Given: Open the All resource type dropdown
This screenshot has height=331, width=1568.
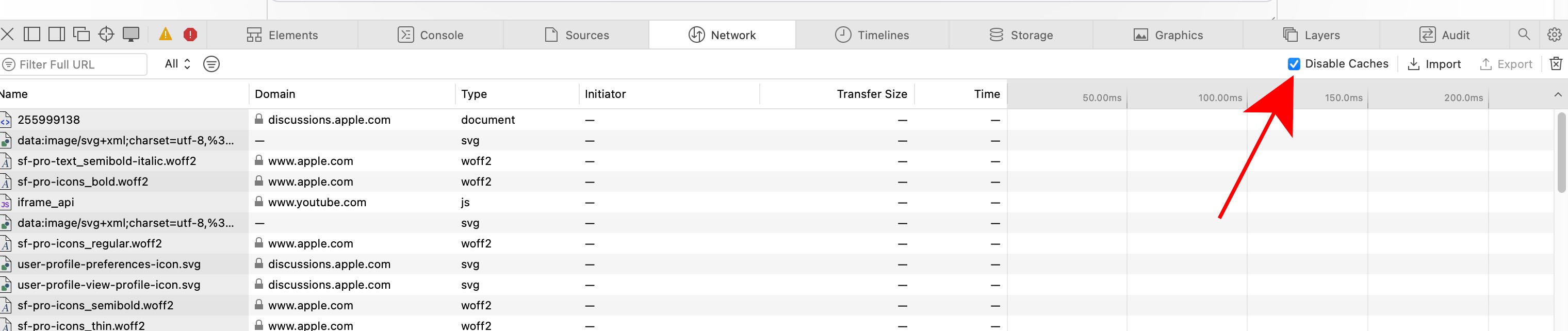Looking at the screenshot, I should click(x=177, y=63).
